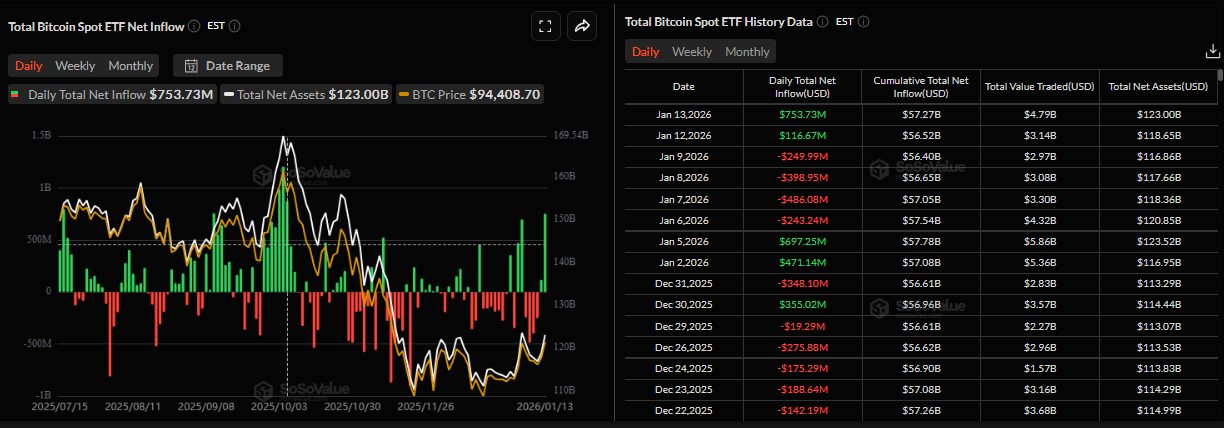Click the calendar icon in Date Range
Viewport: 1224px width, 428px height.
[190, 66]
